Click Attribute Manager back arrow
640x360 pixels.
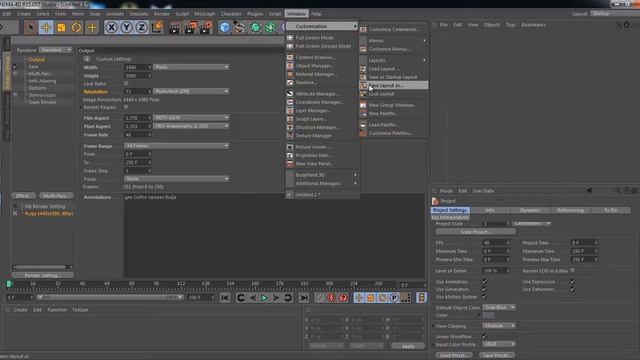(589, 191)
